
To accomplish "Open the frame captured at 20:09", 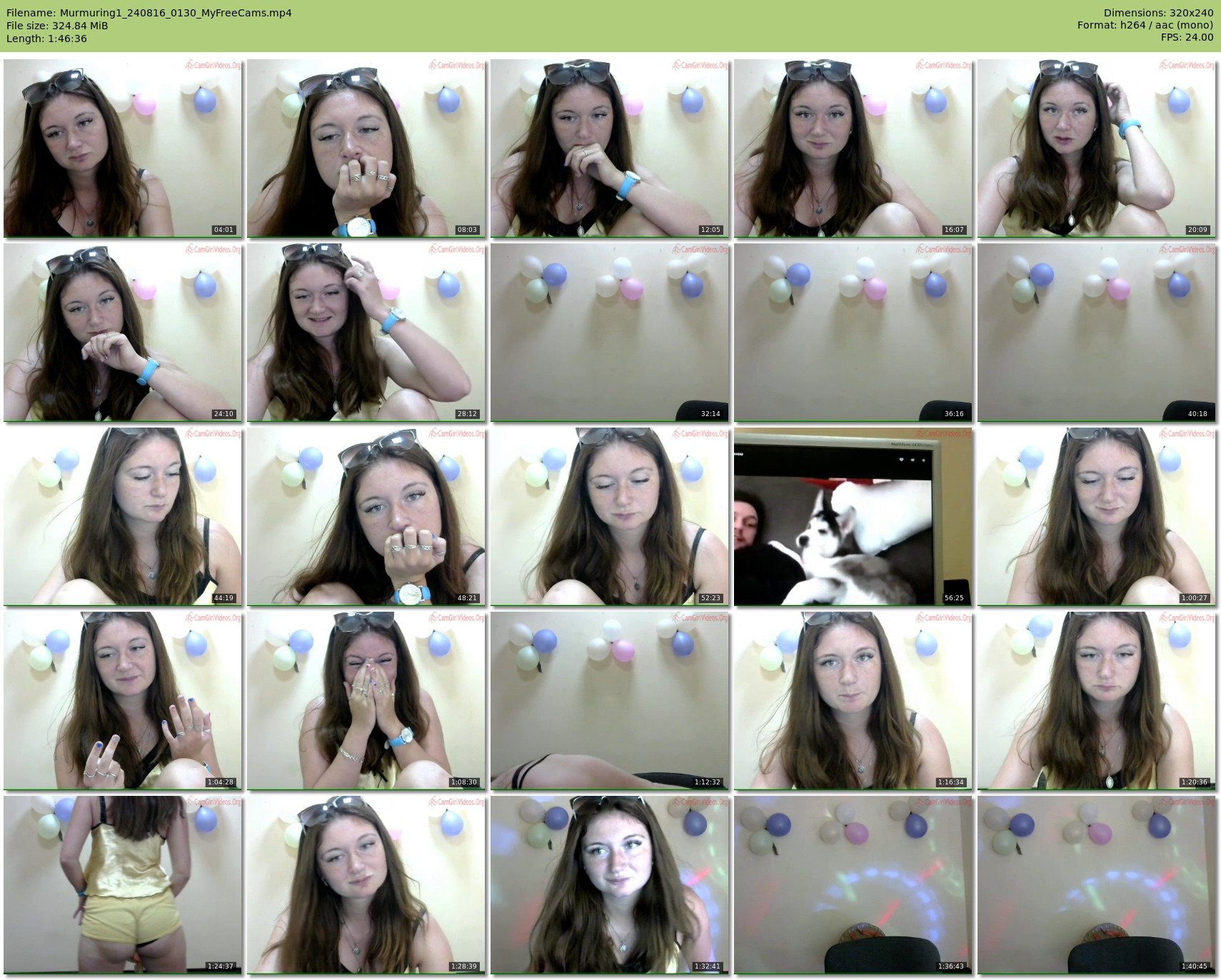I will coord(1097,148).
